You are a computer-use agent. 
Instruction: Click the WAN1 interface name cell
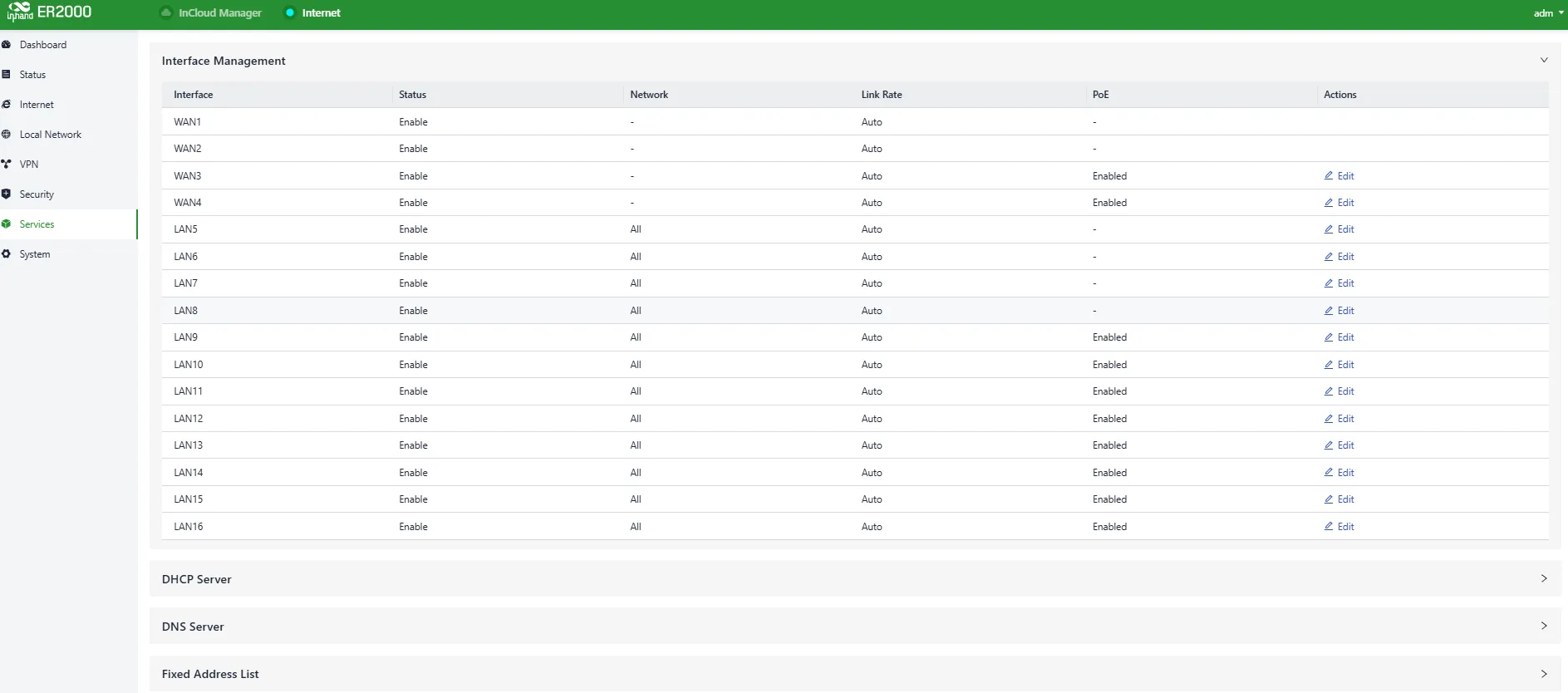[187, 121]
